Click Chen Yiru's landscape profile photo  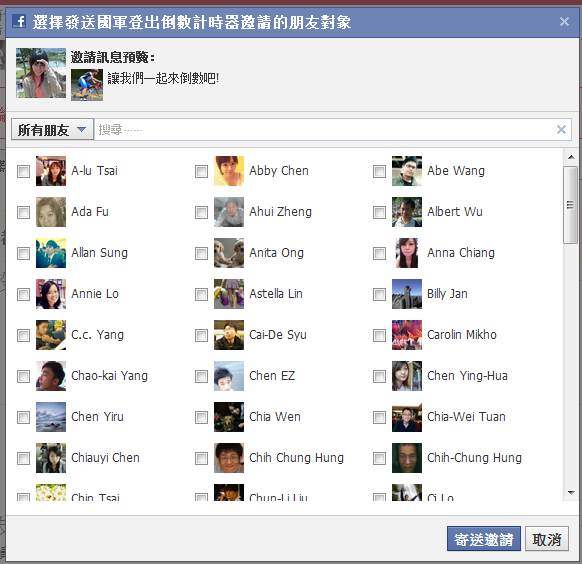(x=51, y=417)
